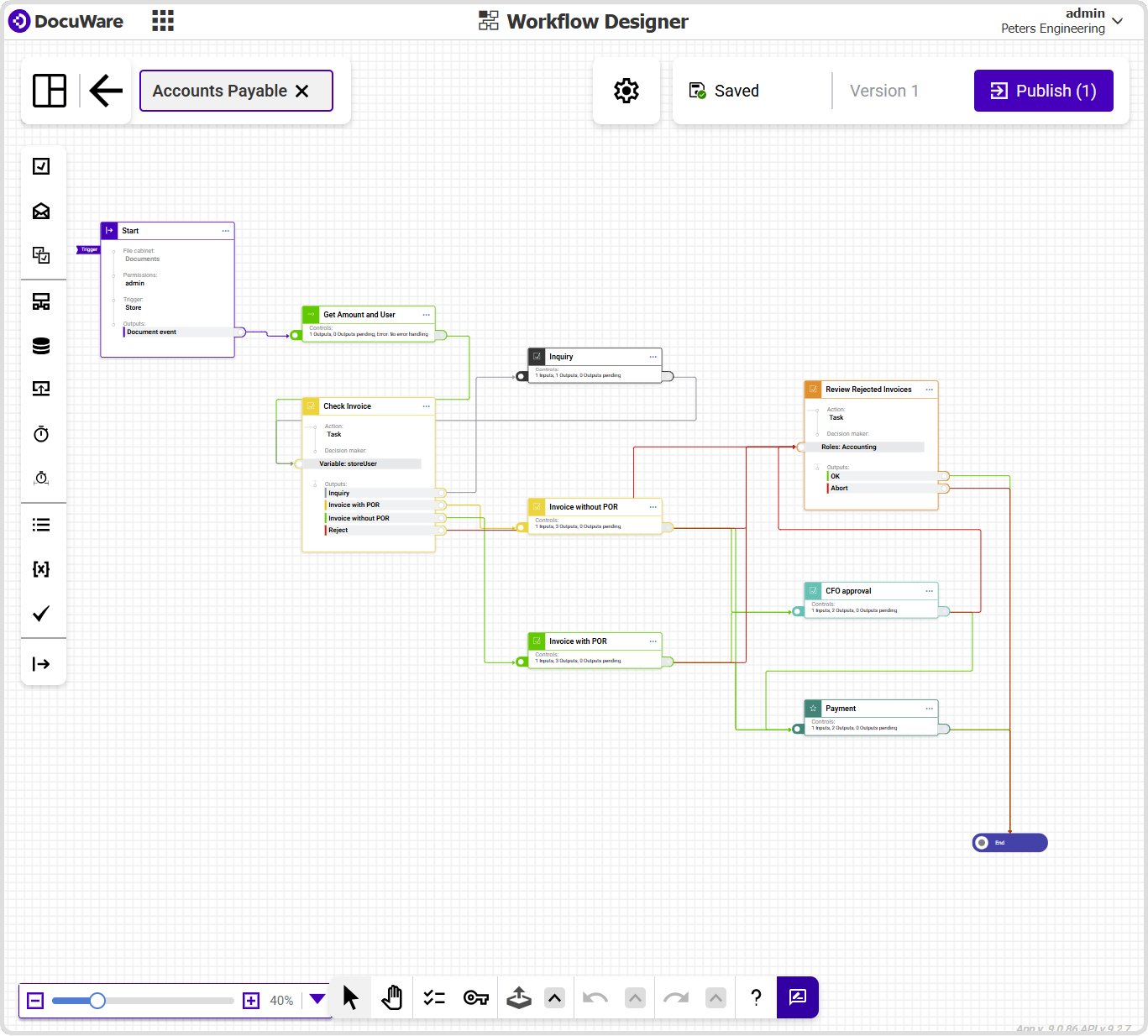1148x1036 pixels.
Task: Add the list activity icon
Action: (x=41, y=525)
